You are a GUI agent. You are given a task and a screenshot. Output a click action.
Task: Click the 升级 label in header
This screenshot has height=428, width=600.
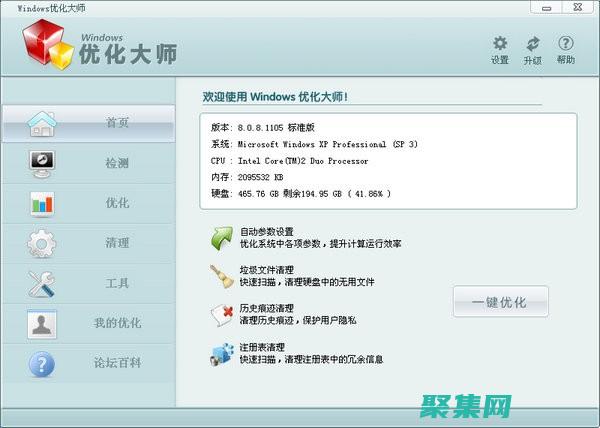pyautogui.click(x=533, y=60)
